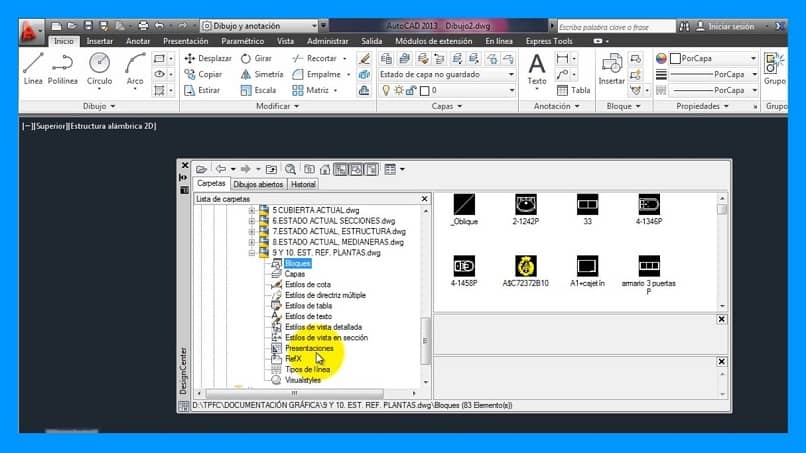Expand 5.CUBIERTA ACTUAL.dwg tree node
Screen dimensions: 806x453
(x=252, y=210)
